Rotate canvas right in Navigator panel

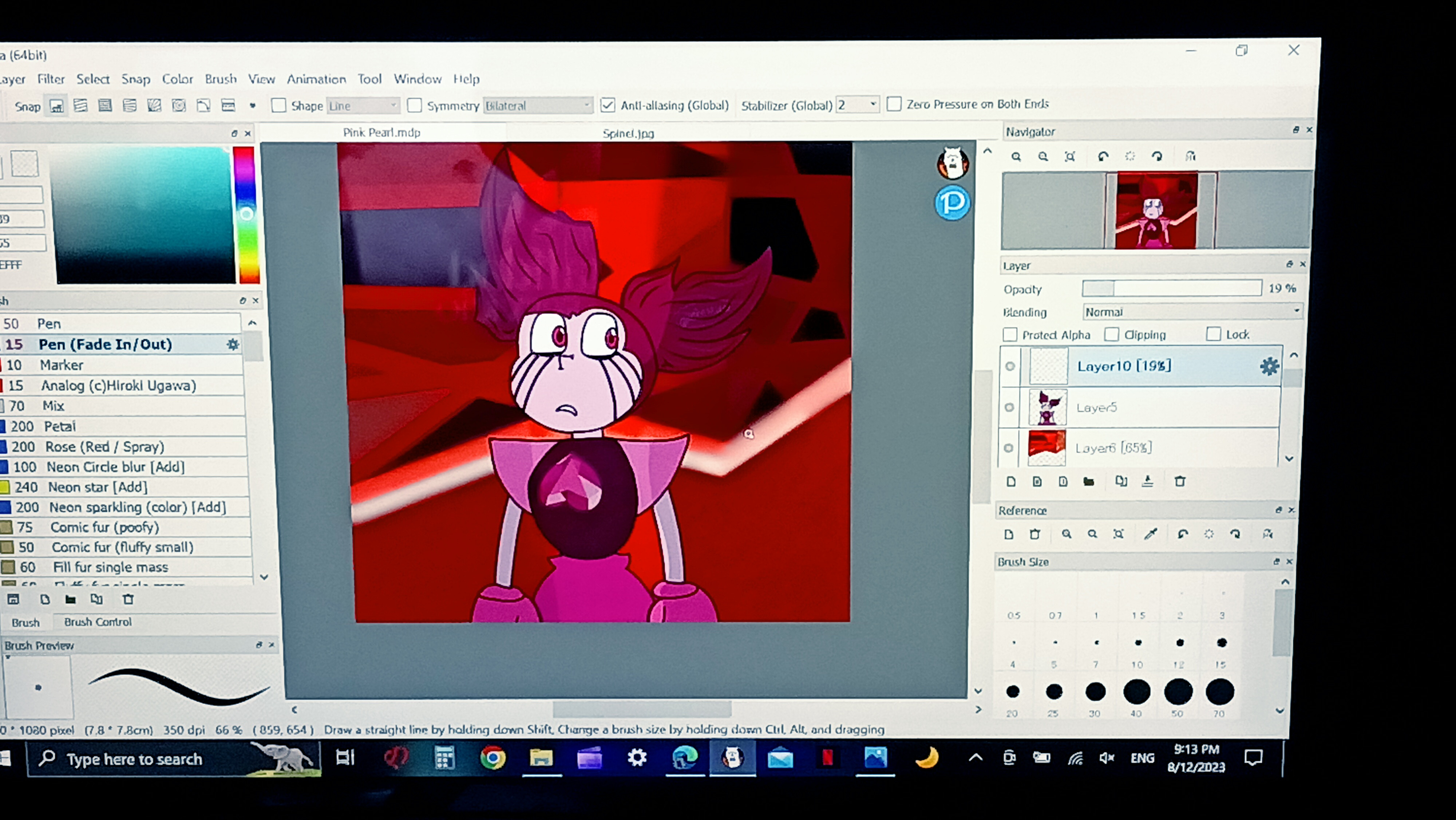[1157, 157]
